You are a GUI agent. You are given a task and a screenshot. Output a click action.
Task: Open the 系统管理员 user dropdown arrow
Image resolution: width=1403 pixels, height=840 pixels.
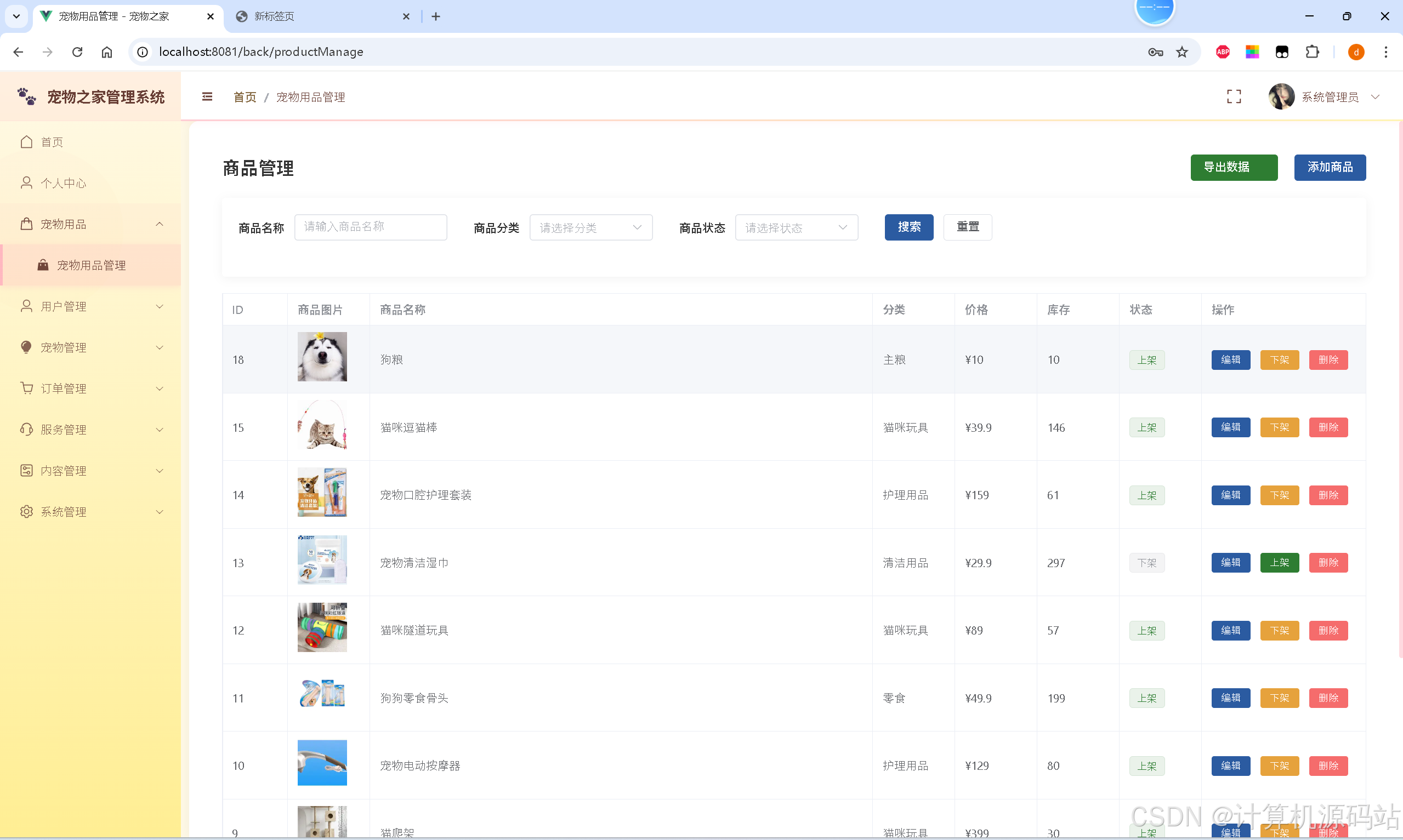pyautogui.click(x=1374, y=97)
